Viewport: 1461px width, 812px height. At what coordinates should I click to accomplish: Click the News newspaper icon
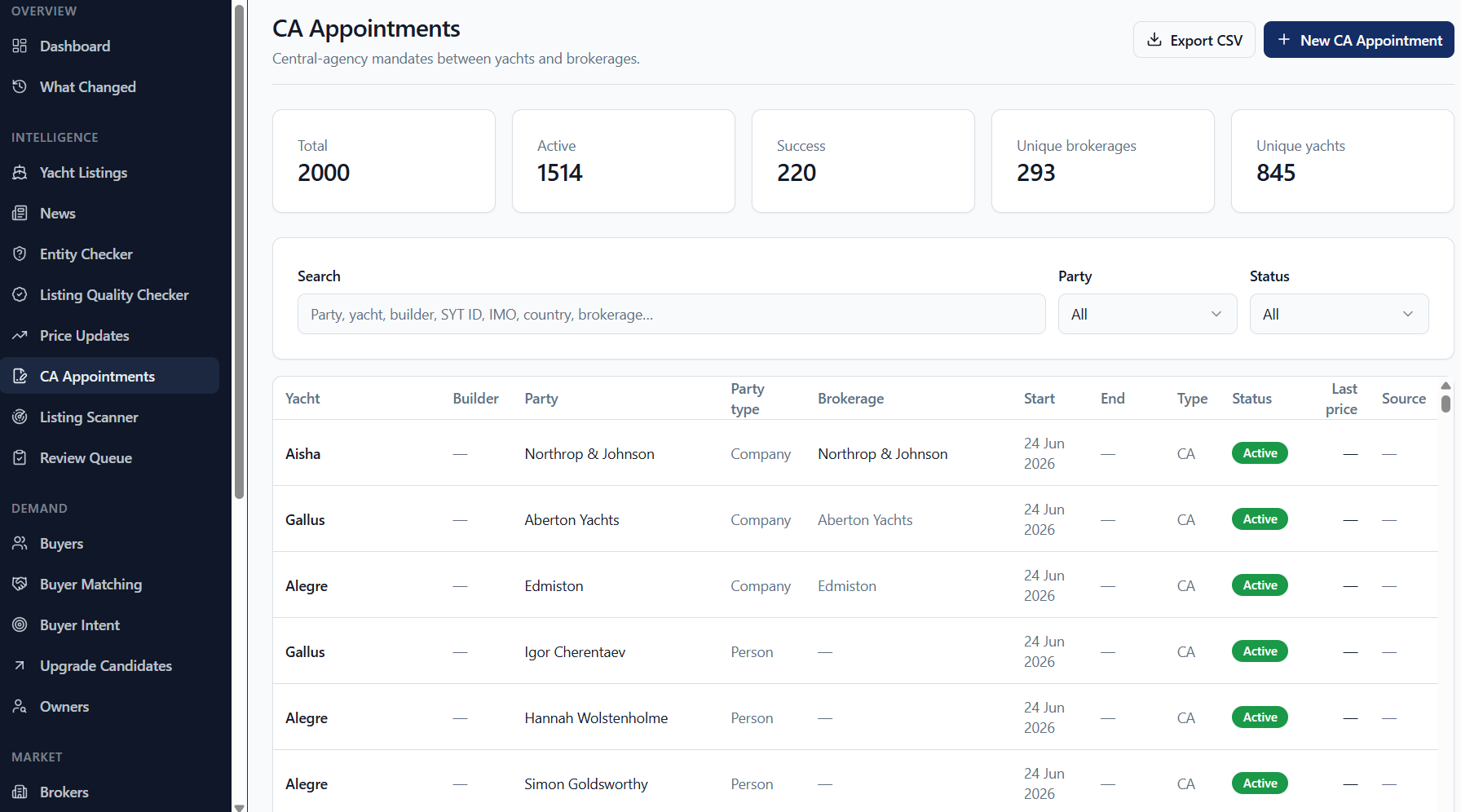point(20,213)
